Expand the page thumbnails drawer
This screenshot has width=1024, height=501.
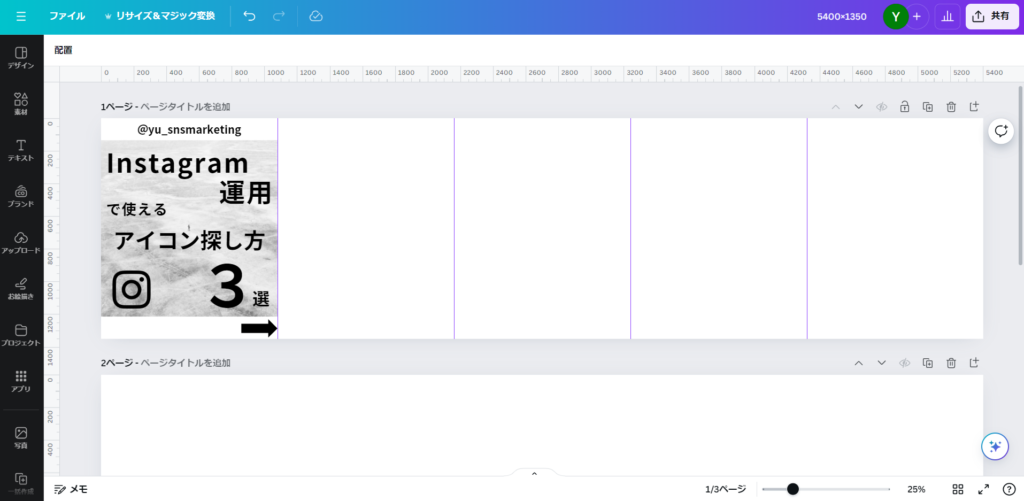(x=534, y=473)
